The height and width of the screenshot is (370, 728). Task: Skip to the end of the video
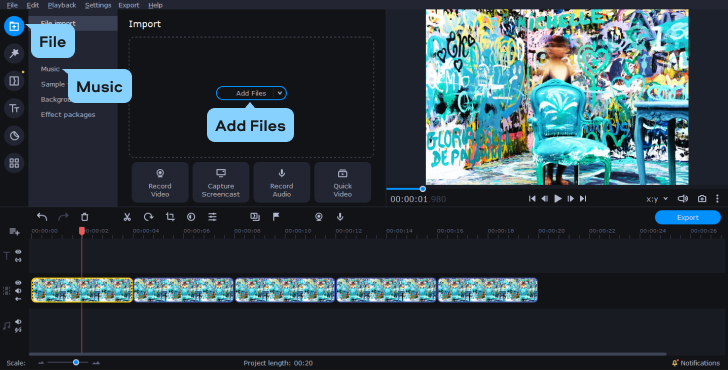pos(583,199)
